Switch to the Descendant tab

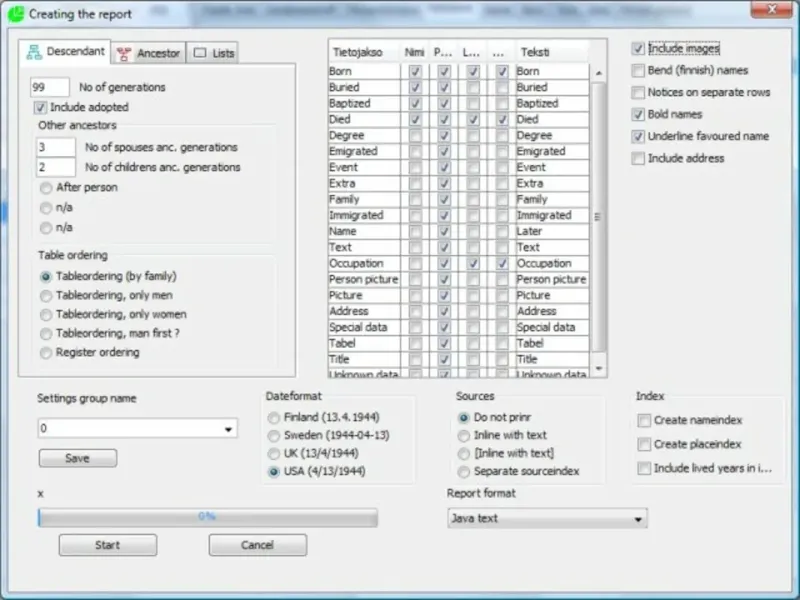65,52
